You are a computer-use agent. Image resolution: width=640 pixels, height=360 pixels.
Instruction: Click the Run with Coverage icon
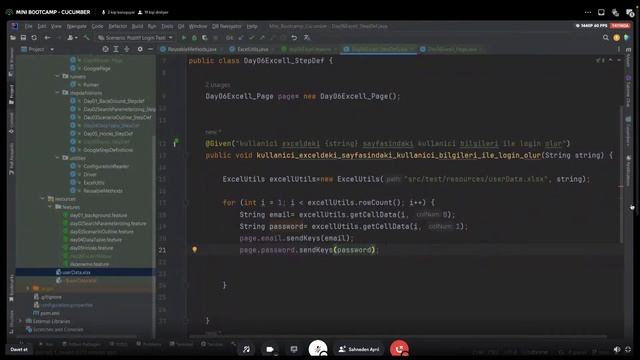pyautogui.click(x=204, y=38)
